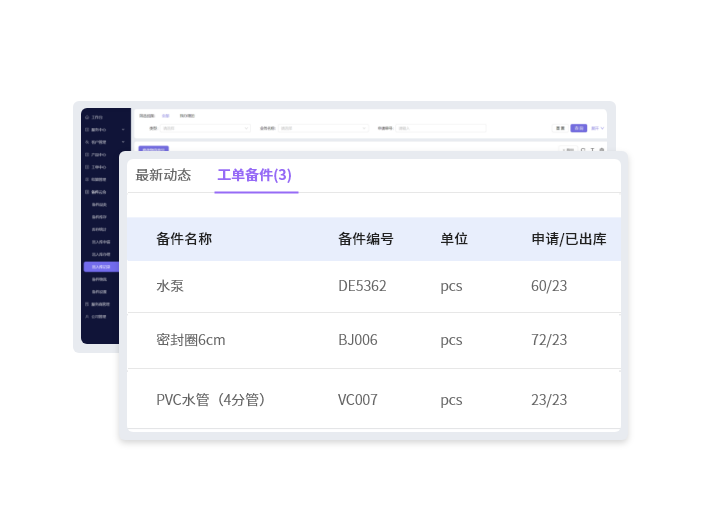Click the 申请/已出库 column header
The width and height of the screenshot is (716, 513).
pos(569,239)
